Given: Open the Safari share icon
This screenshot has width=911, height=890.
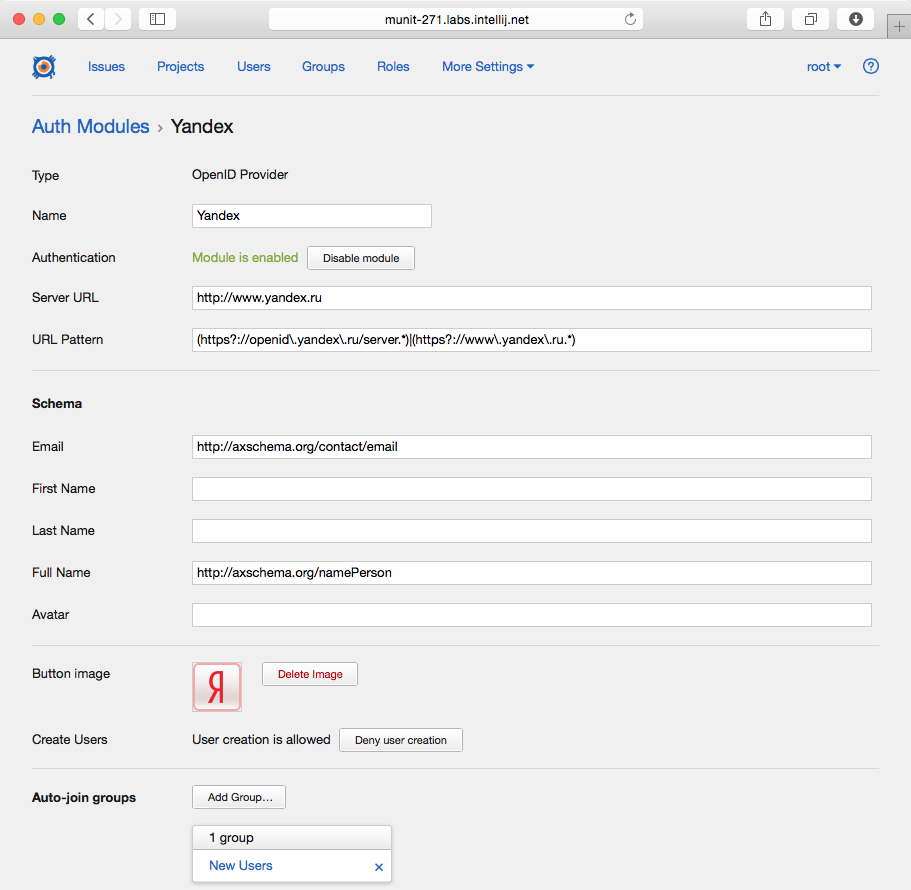Looking at the screenshot, I should click(765, 19).
